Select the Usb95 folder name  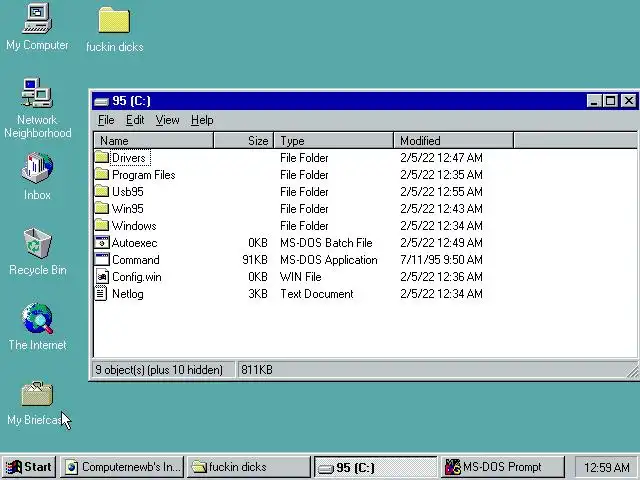point(127,192)
